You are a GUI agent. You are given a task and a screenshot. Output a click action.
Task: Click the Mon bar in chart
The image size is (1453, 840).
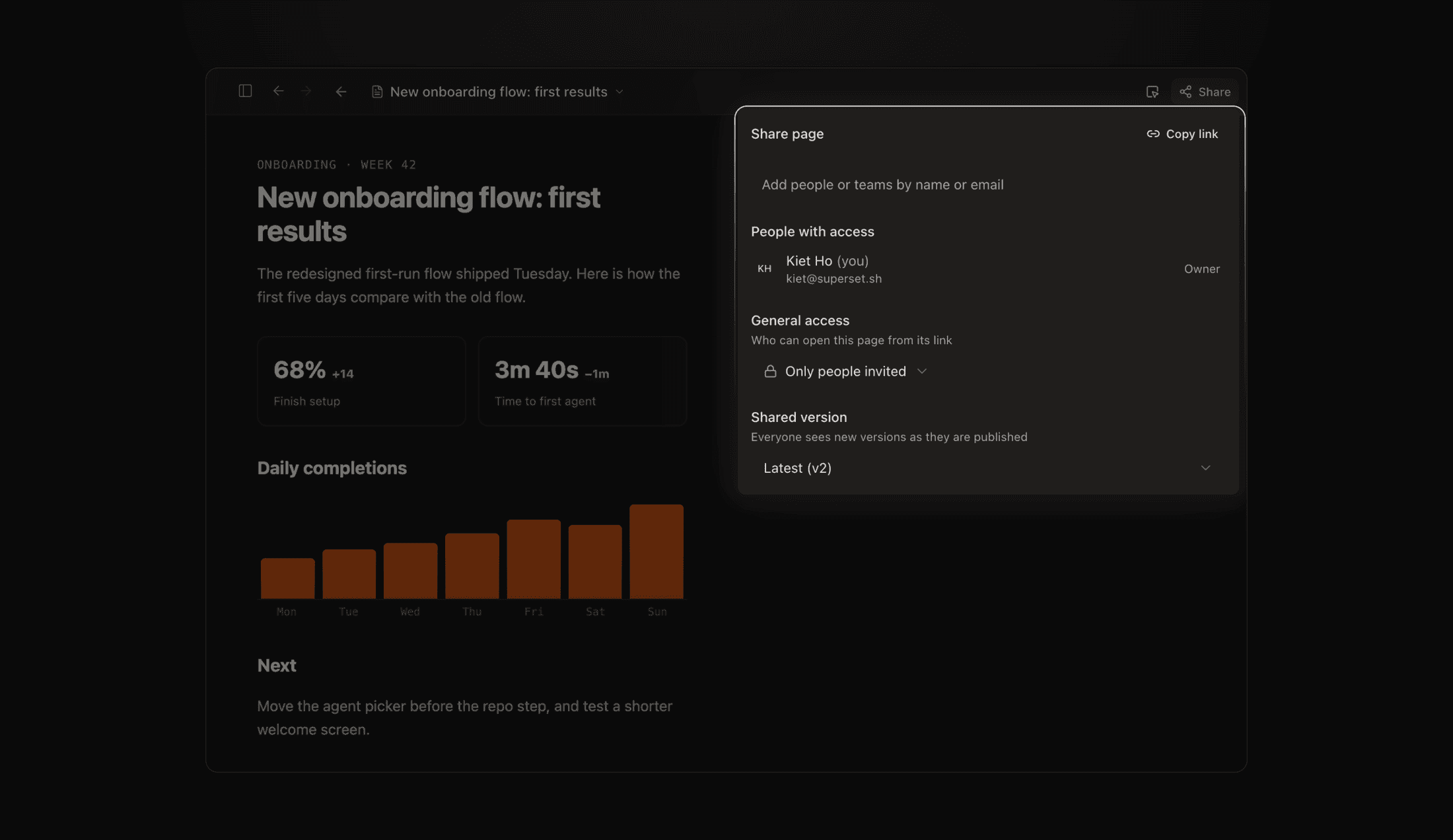pos(287,578)
